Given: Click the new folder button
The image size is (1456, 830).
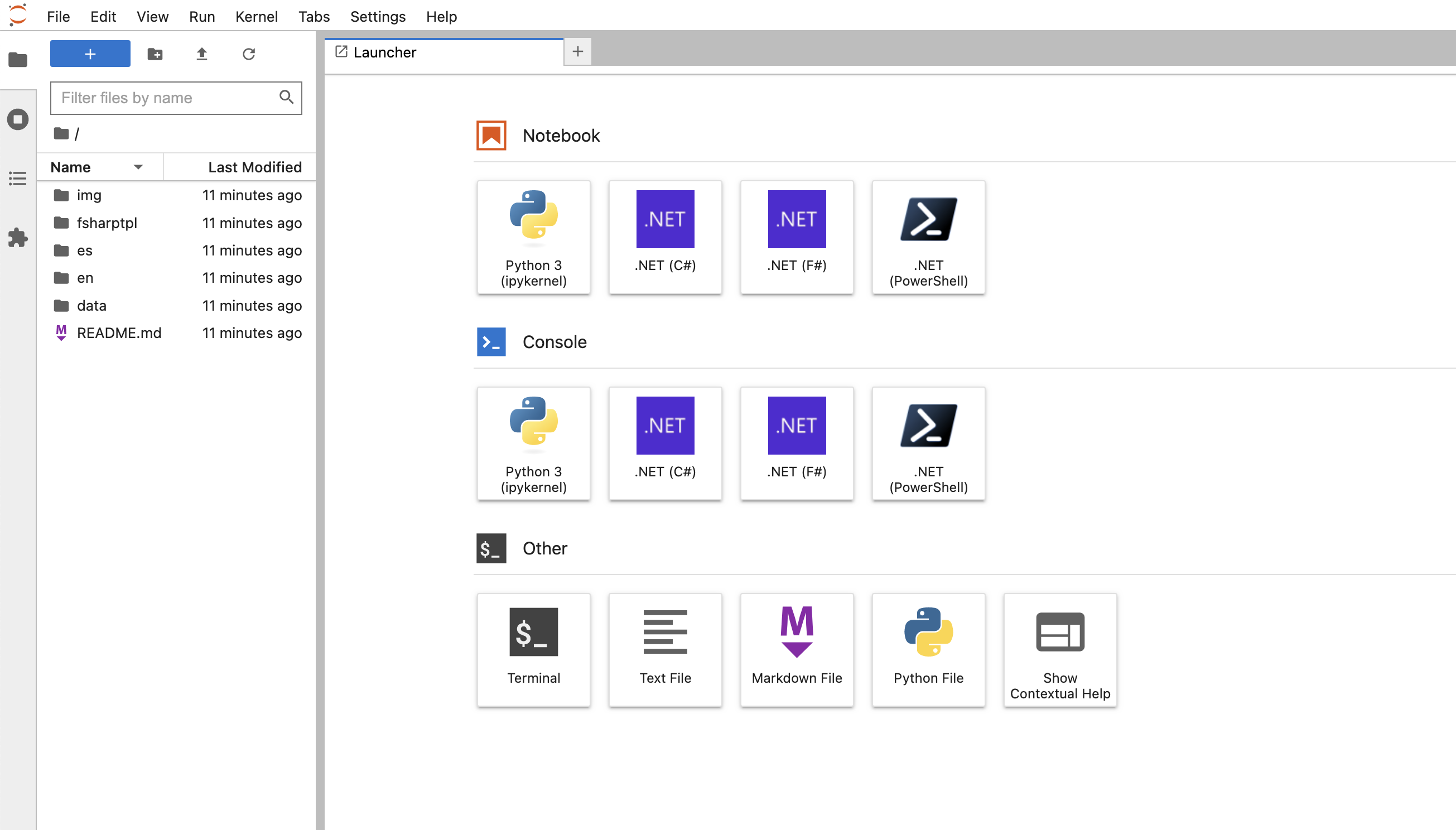Looking at the screenshot, I should [154, 54].
